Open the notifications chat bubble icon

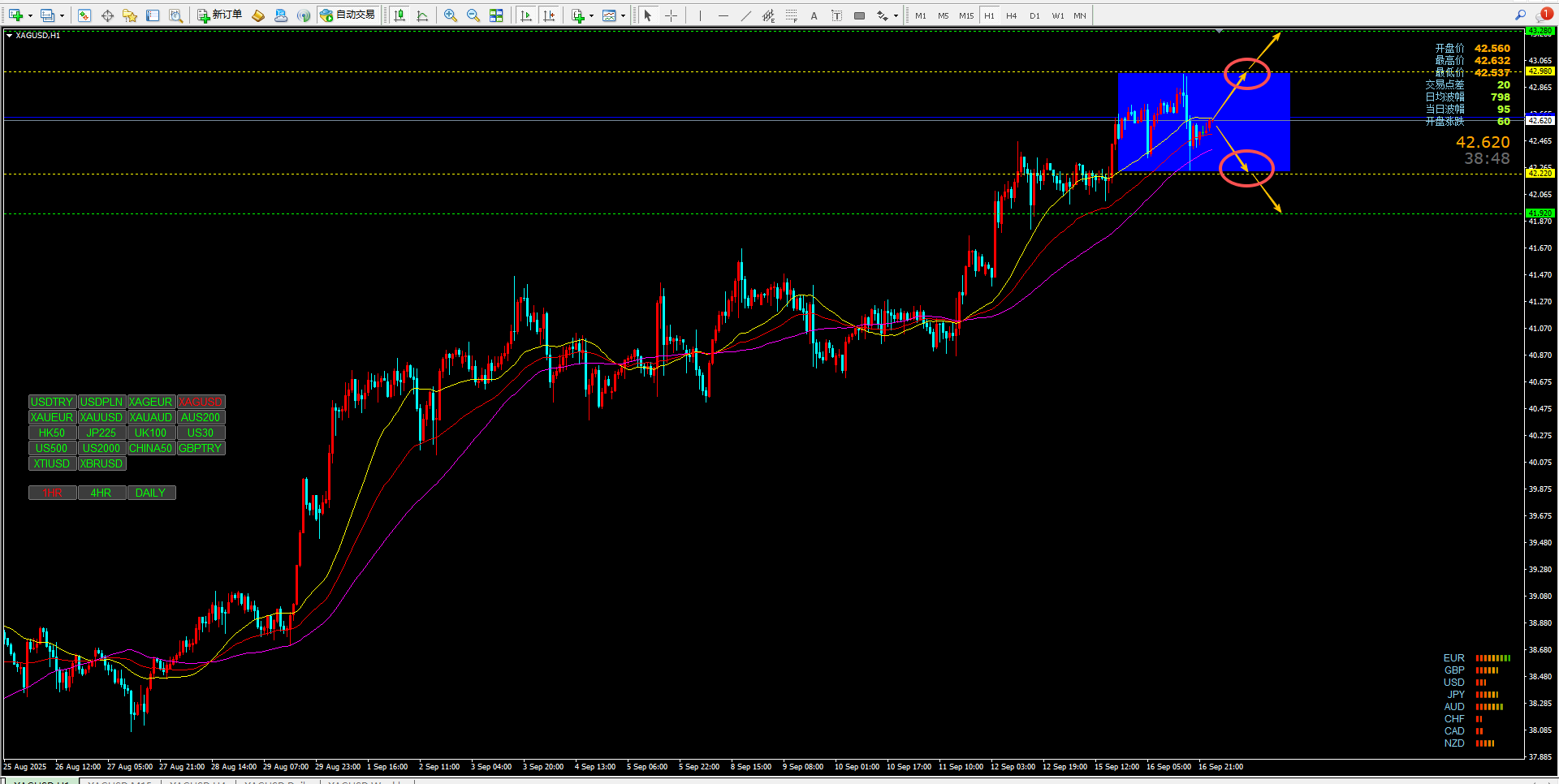click(x=1544, y=15)
